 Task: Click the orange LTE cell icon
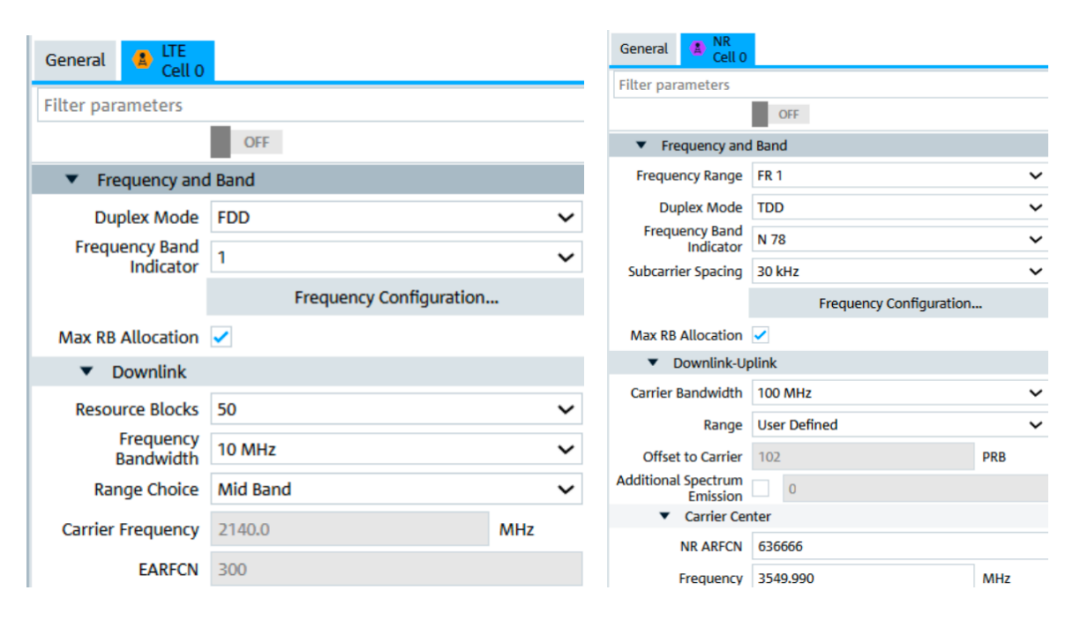click(x=143, y=60)
